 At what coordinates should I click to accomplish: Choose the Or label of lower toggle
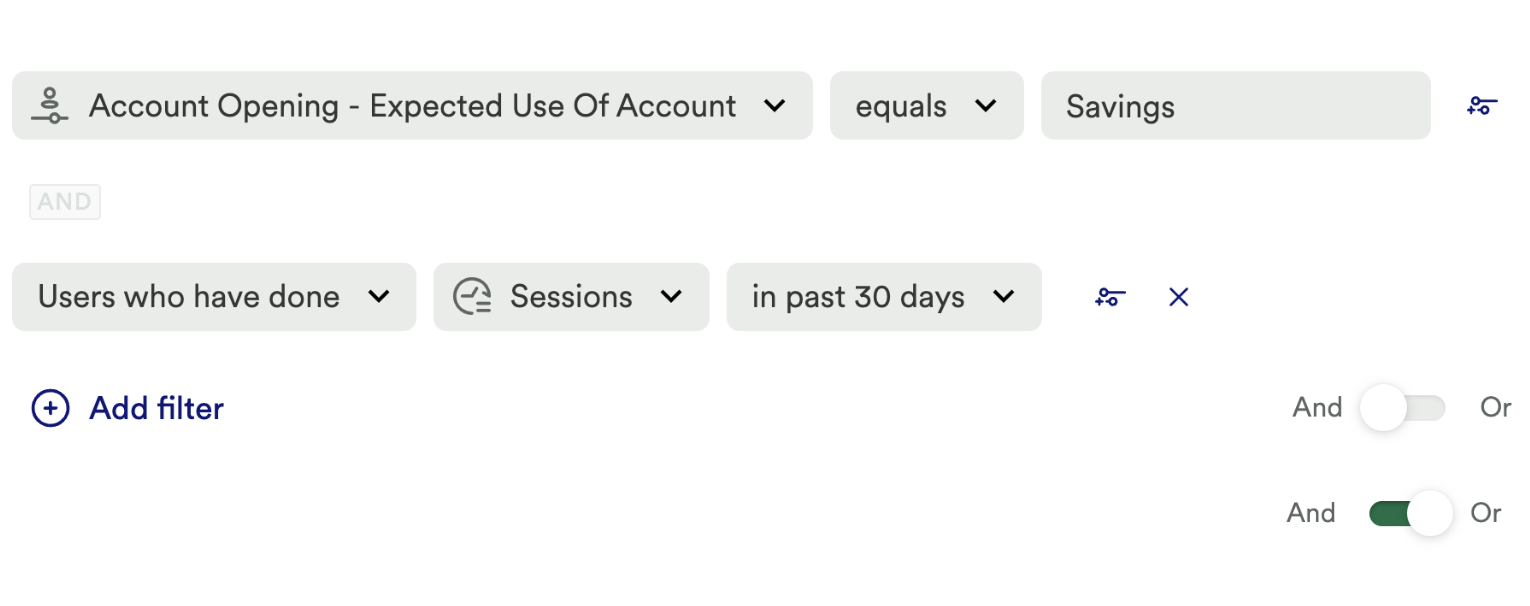tap(1486, 513)
